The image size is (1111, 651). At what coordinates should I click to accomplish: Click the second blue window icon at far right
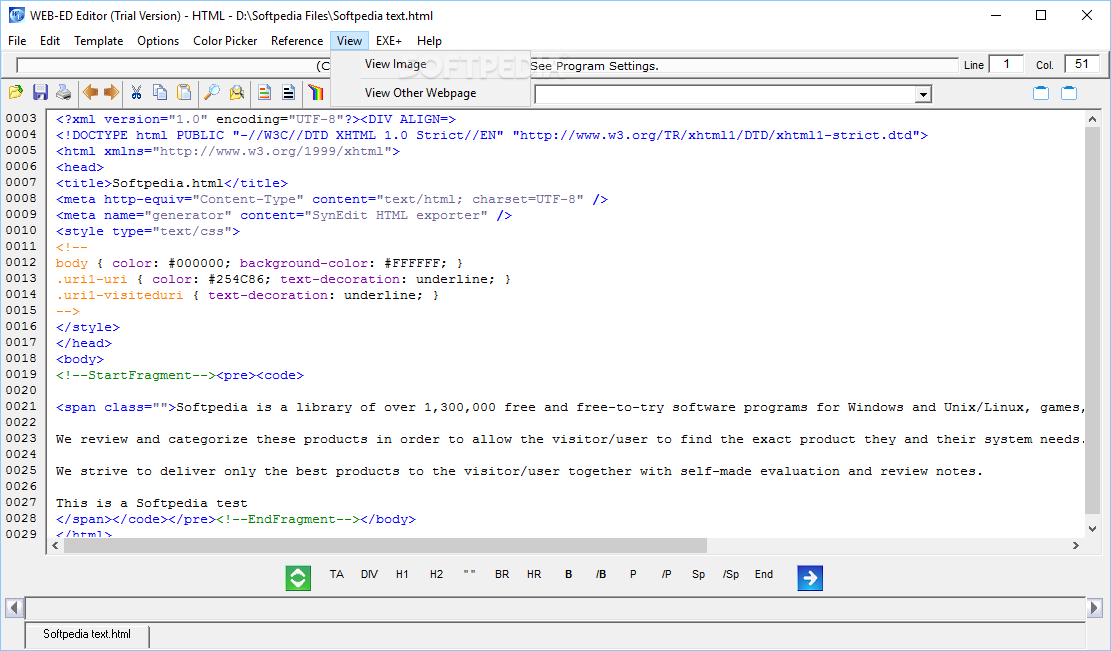pos(1069,93)
